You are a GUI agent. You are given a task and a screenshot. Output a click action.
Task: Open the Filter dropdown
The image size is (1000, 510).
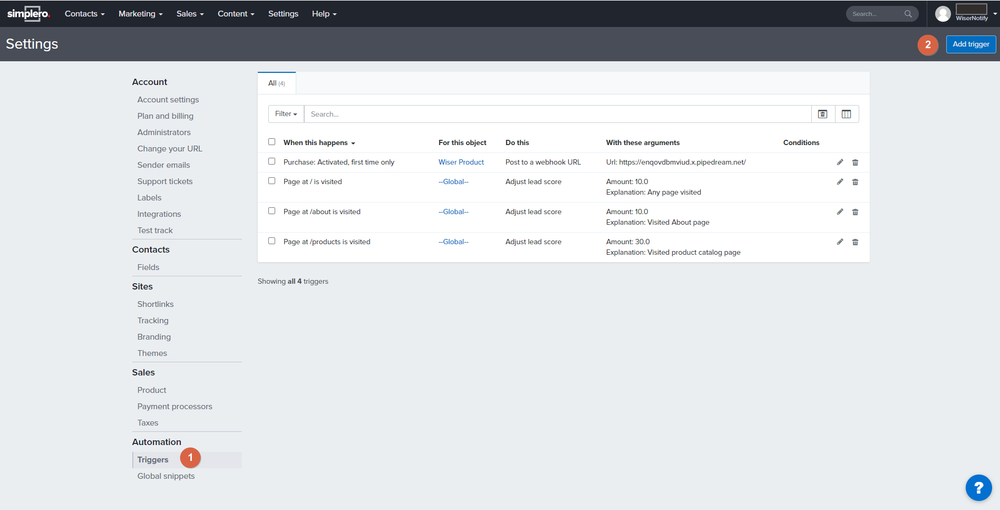click(286, 114)
